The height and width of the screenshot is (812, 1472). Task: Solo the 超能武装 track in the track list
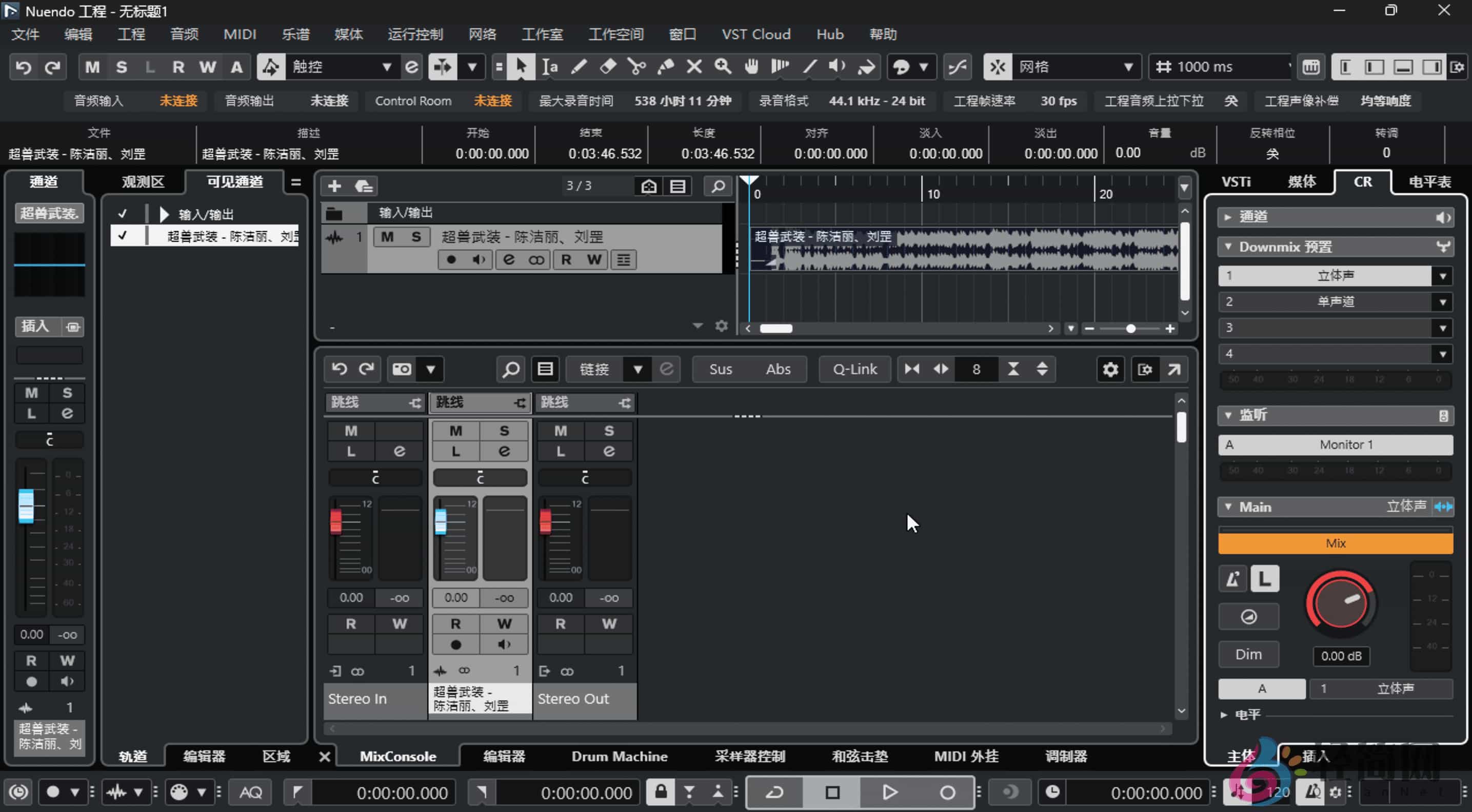416,236
